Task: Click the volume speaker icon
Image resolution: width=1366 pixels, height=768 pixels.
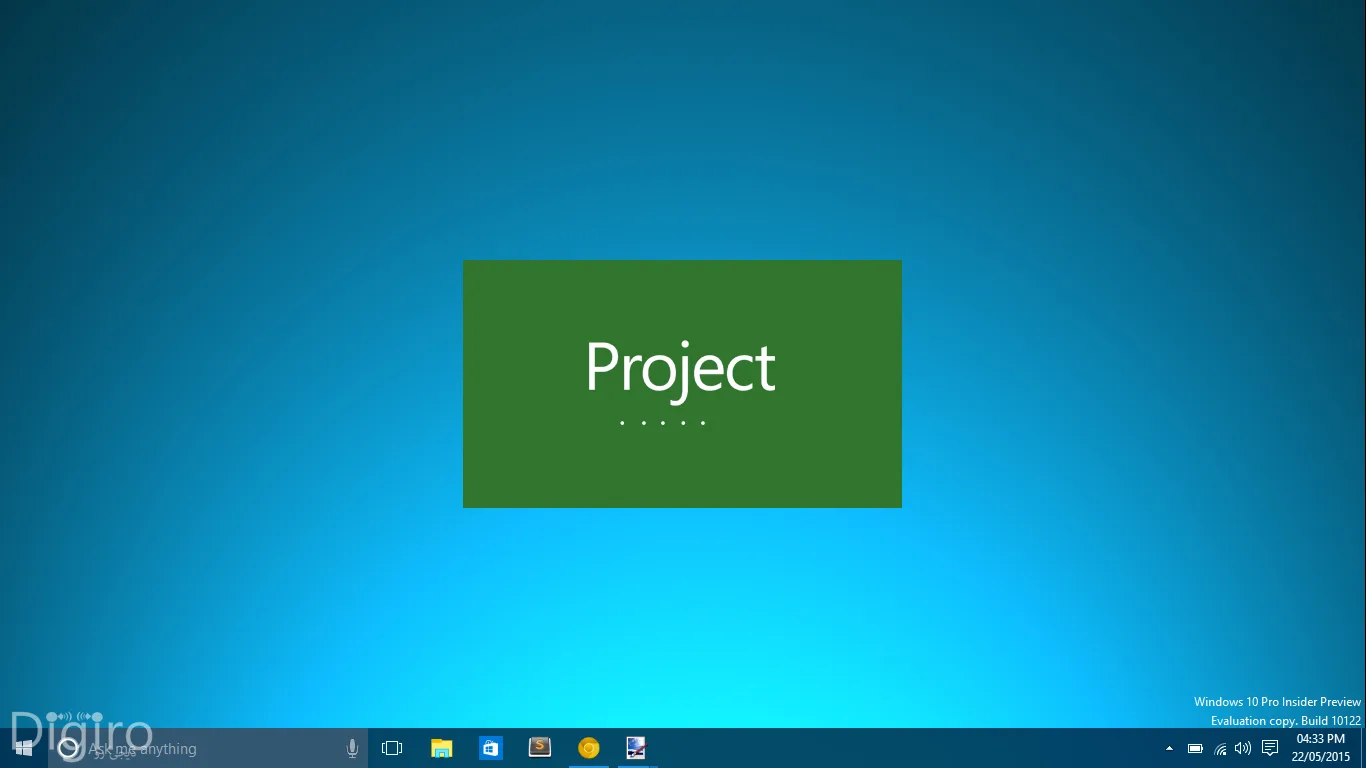Action: pyautogui.click(x=1243, y=748)
